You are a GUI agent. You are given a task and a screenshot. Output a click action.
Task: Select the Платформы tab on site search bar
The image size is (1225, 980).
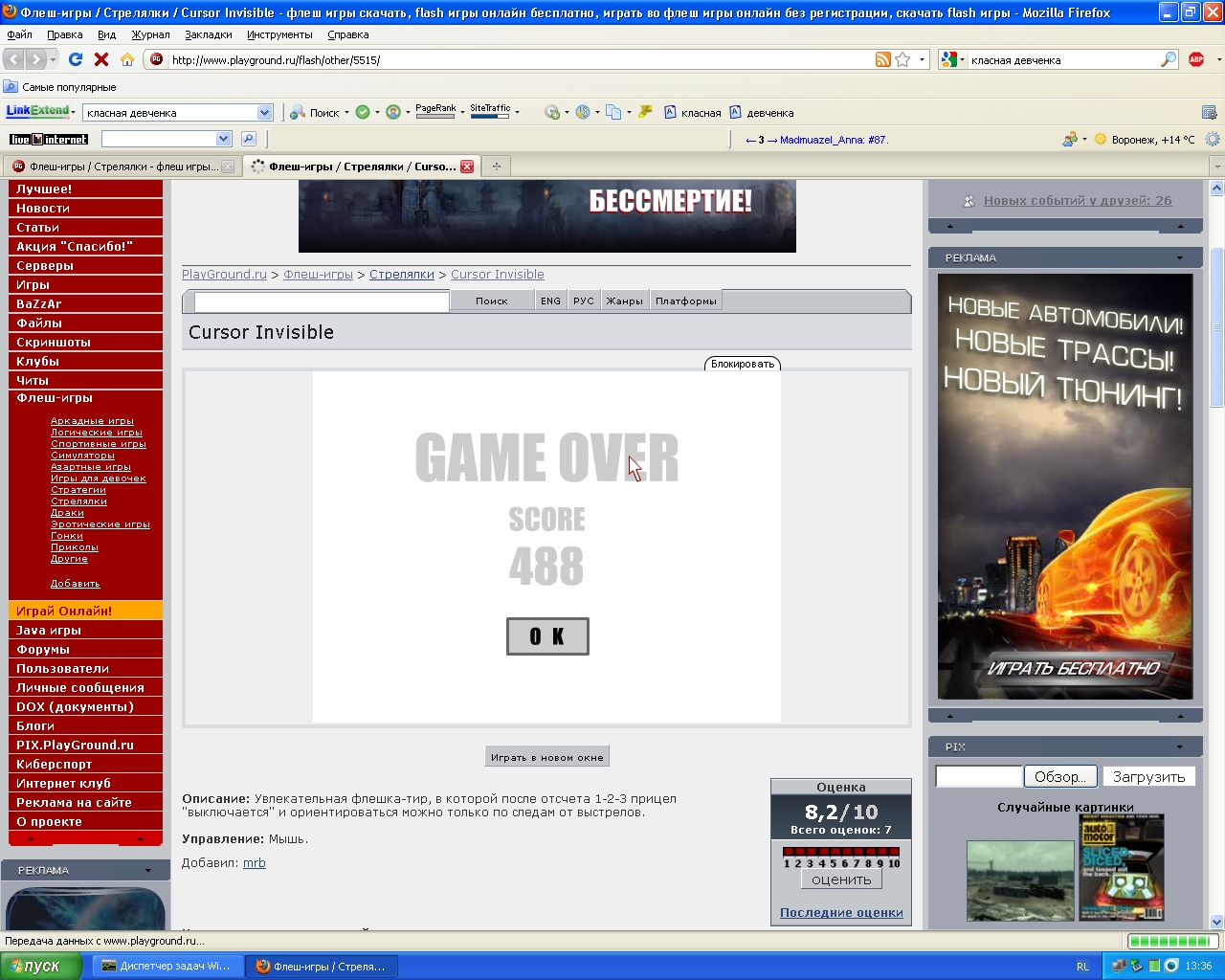pos(685,301)
